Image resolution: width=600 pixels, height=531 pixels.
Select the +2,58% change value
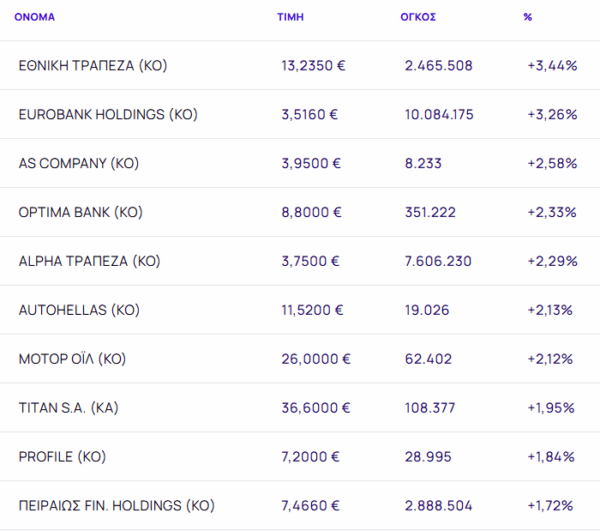[x=552, y=163]
